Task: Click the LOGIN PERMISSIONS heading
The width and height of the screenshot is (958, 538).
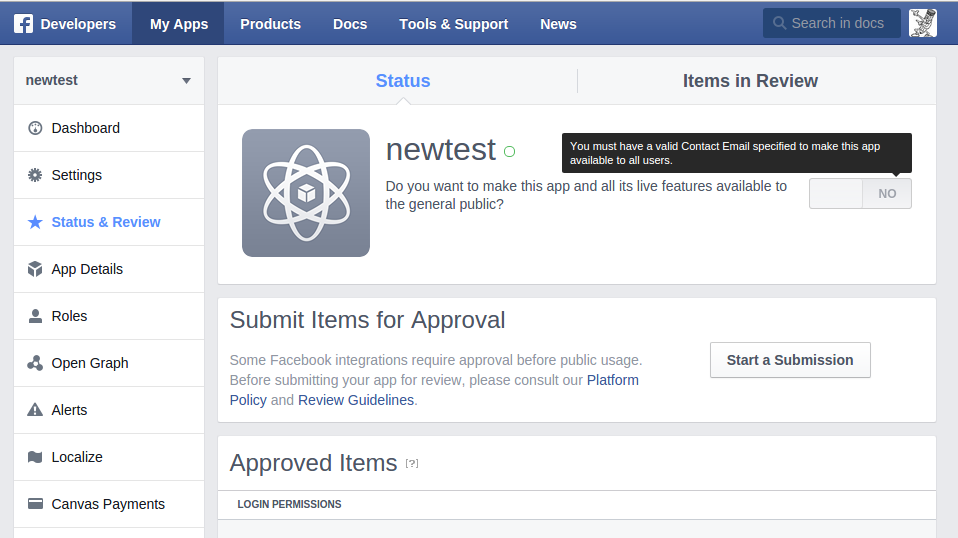Action: (x=289, y=504)
